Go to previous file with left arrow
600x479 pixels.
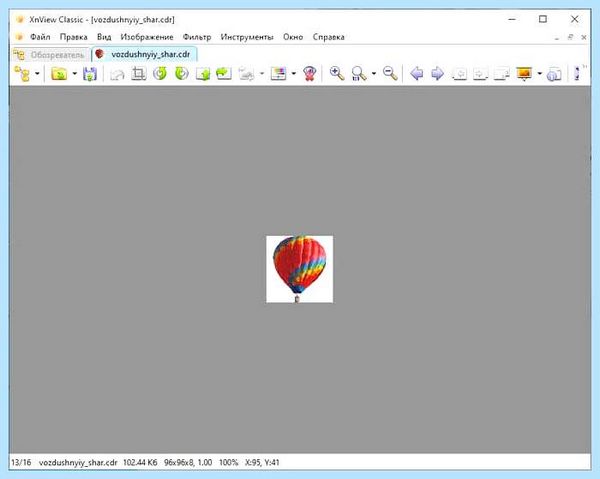pyautogui.click(x=416, y=73)
